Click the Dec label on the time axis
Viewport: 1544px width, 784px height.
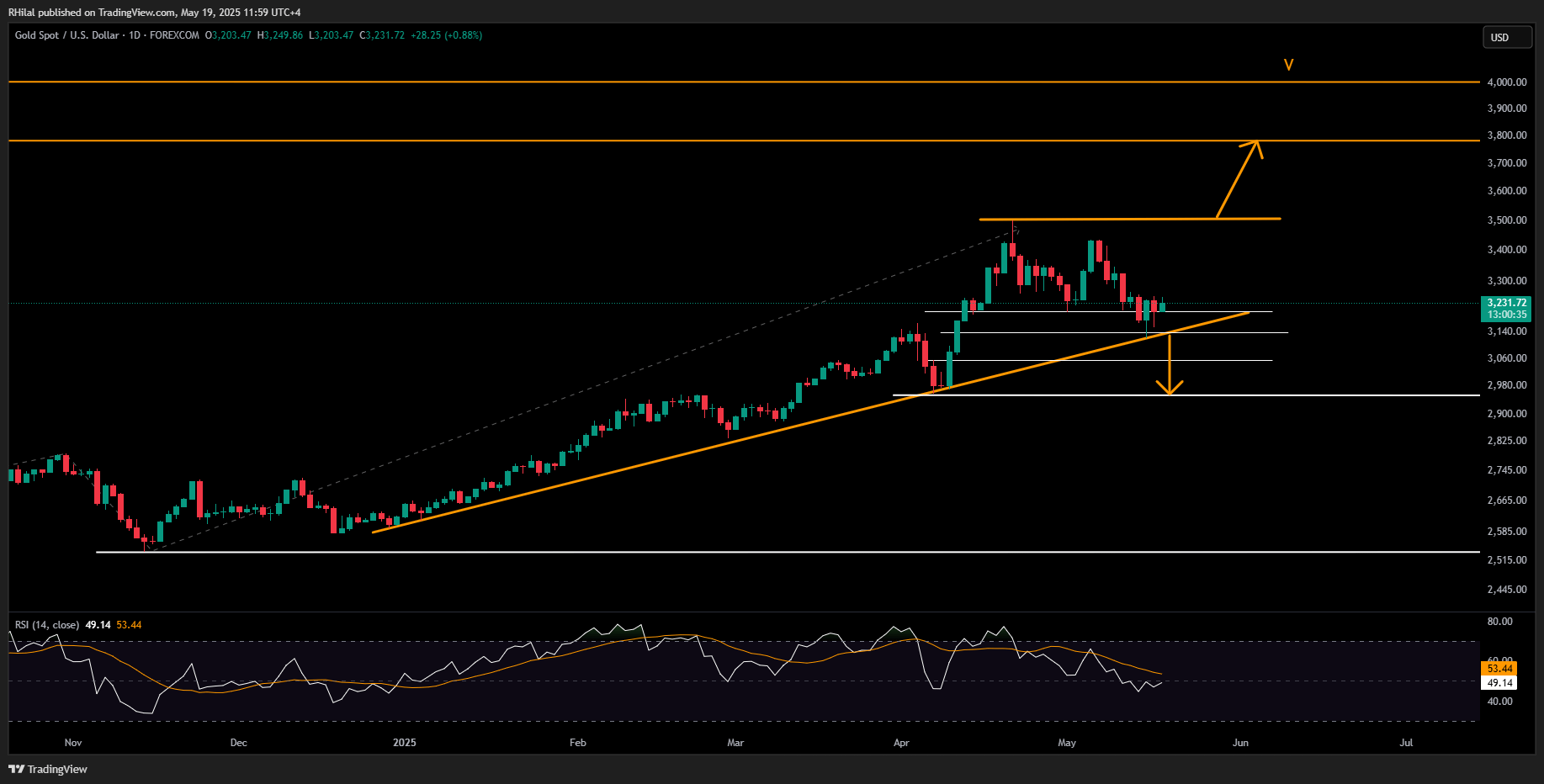coord(239,743)
